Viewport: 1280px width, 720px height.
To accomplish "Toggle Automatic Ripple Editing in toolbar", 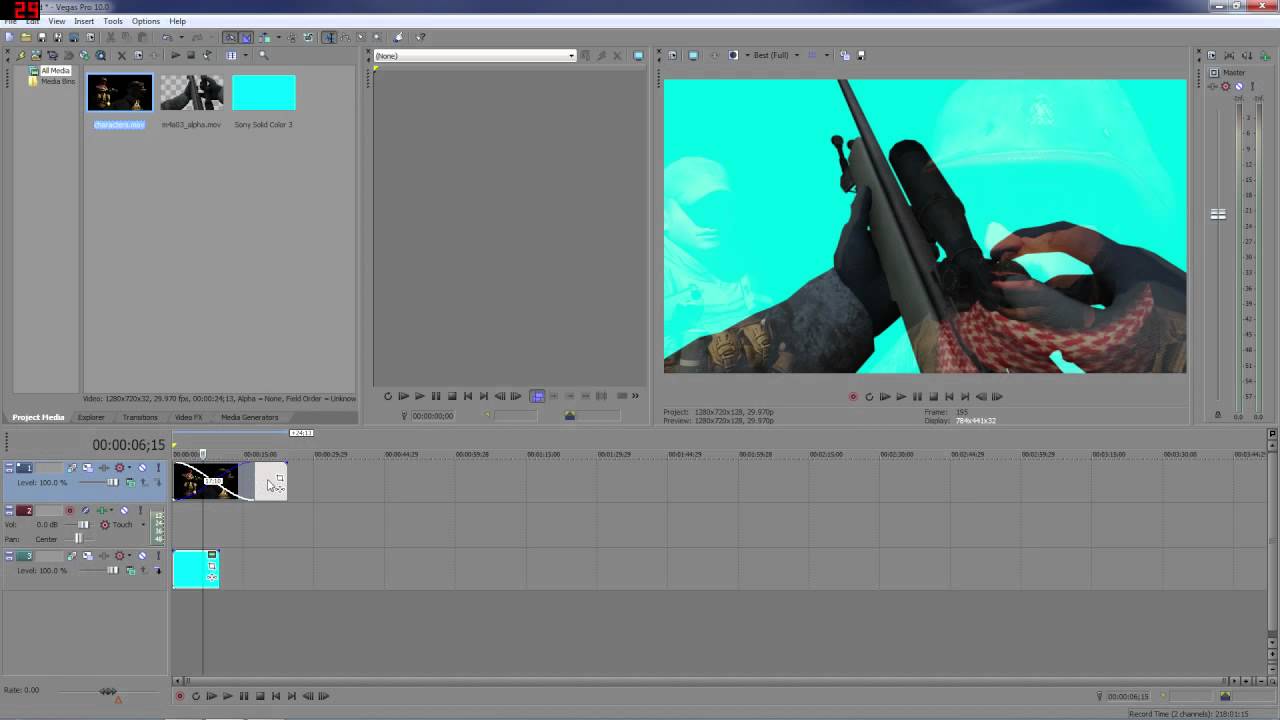I will tap(264, 37).
